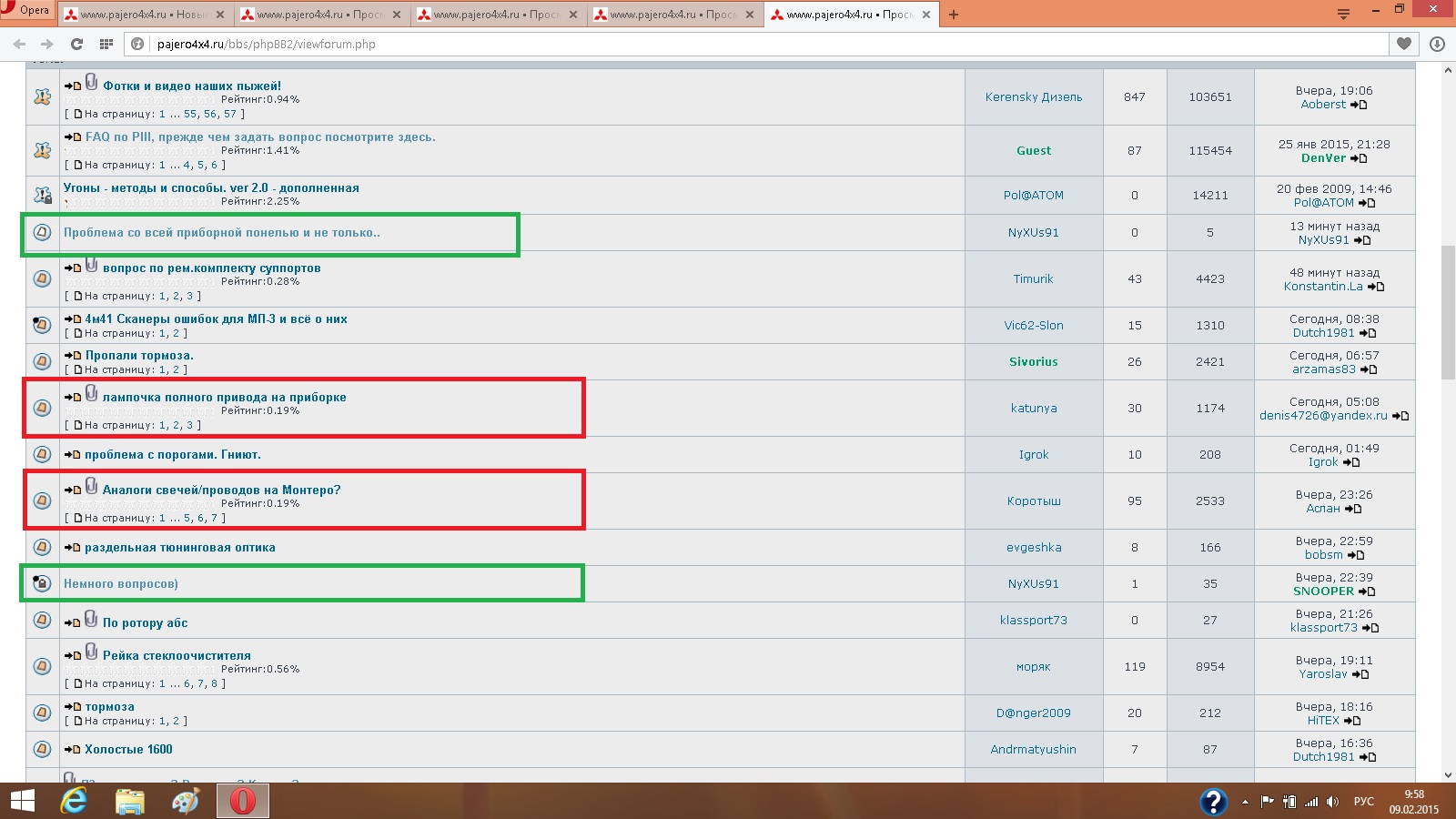
Task: Launch Internet Explorer from the taskbar
Action: click(x=74, y=801)
